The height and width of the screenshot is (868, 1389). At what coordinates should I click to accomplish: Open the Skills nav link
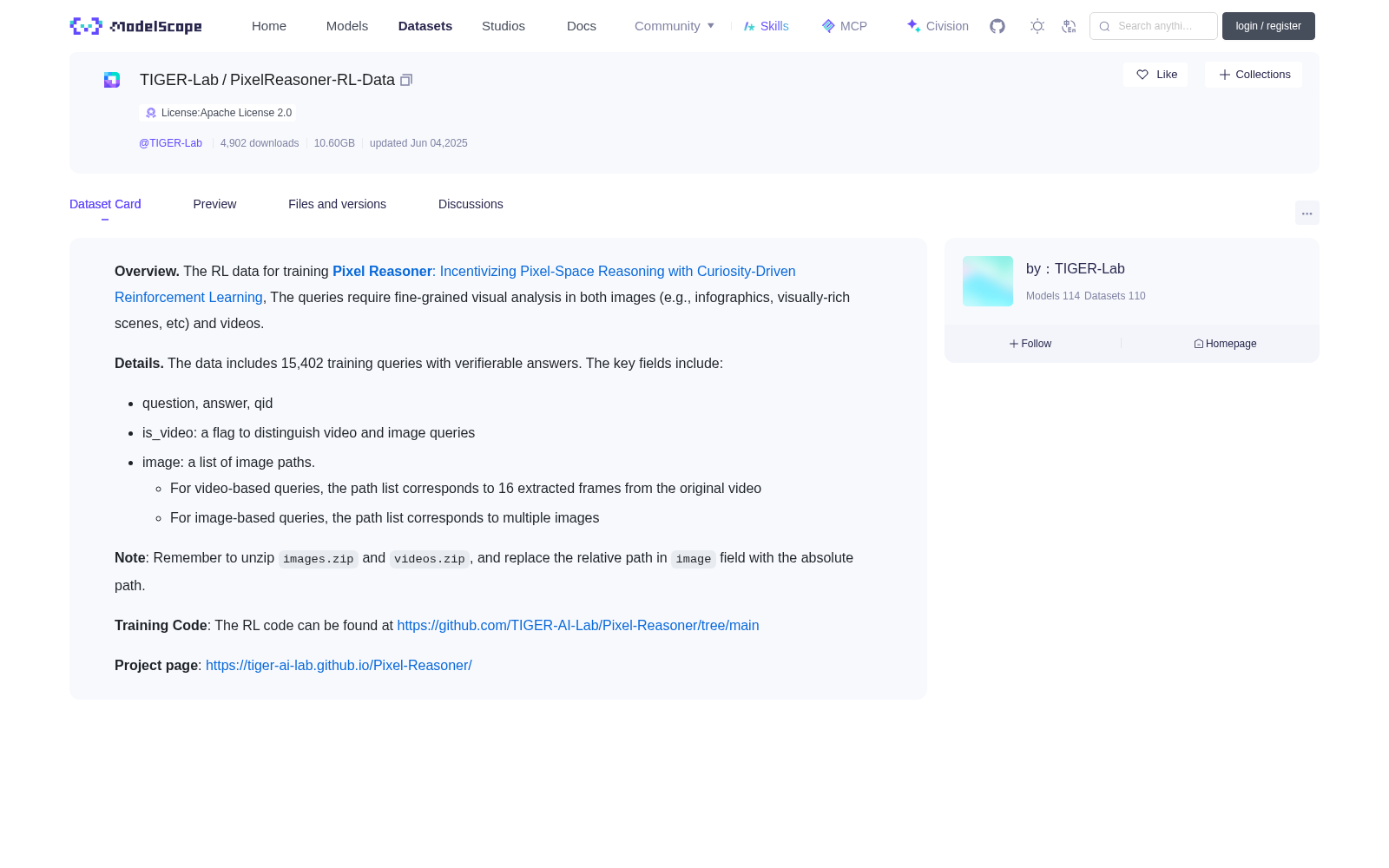point(766,26)
